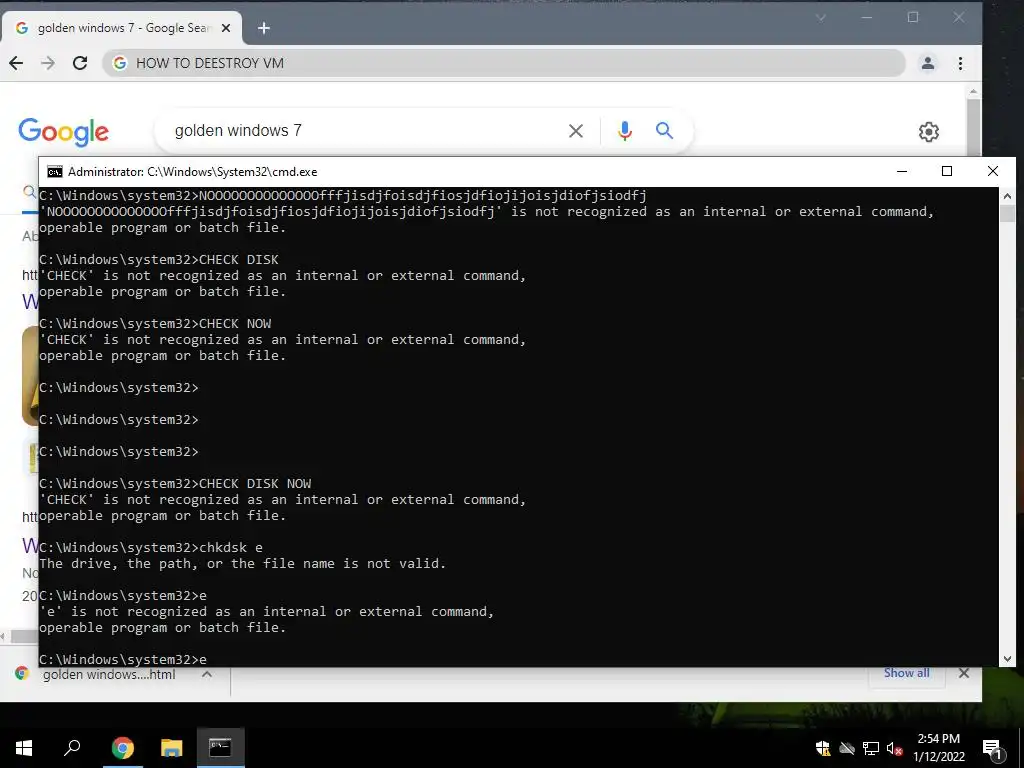Click the Chrome address bar
This screenshot has height=768, width=1024.
503,63
